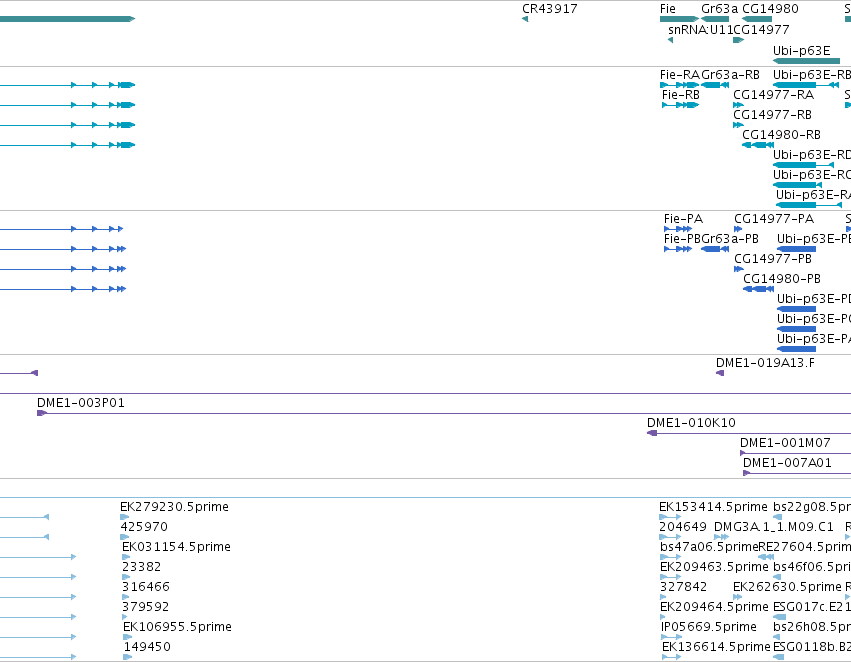The height and width of the screenshot is (662, 851).
Task: Open the DME1-010K10 clone label
Action: pyautogui.click(x=691, y=423)
